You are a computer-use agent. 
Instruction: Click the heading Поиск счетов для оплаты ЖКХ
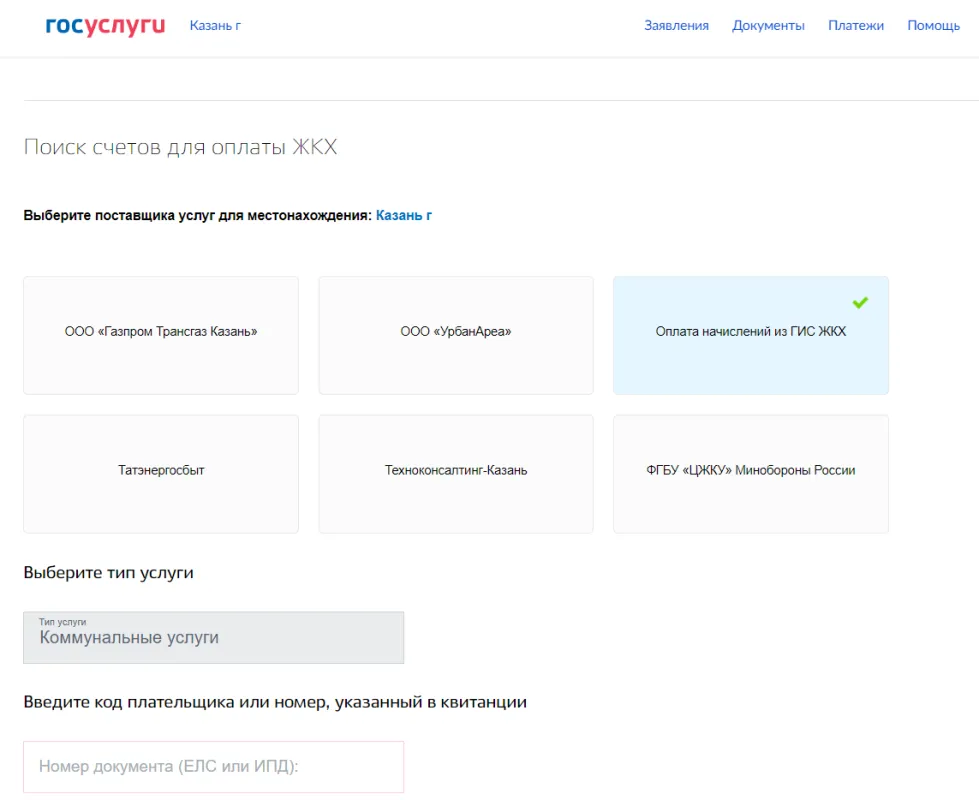[x=180, y=147]
